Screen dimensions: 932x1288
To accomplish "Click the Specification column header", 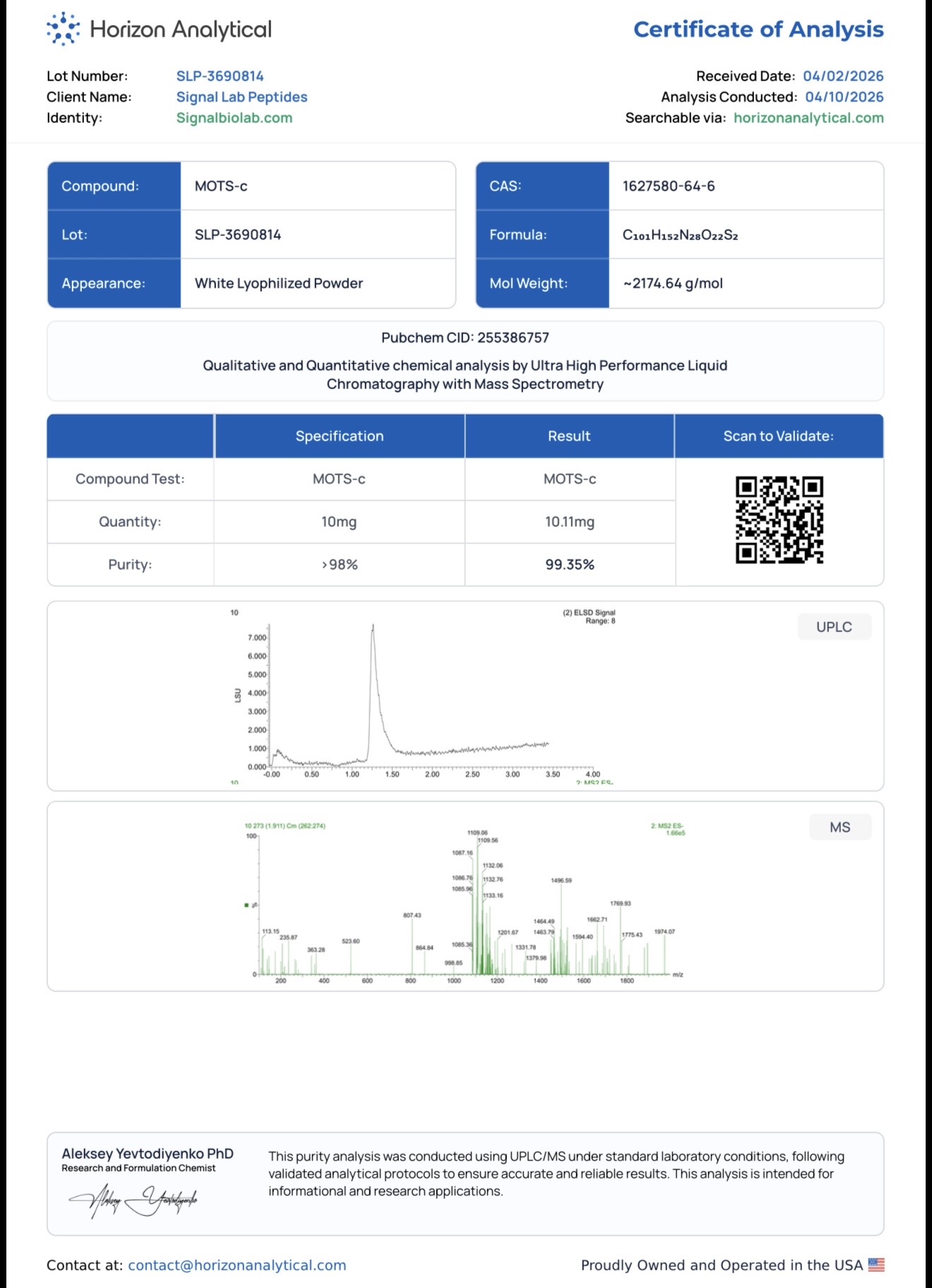I will coord(340,436).
